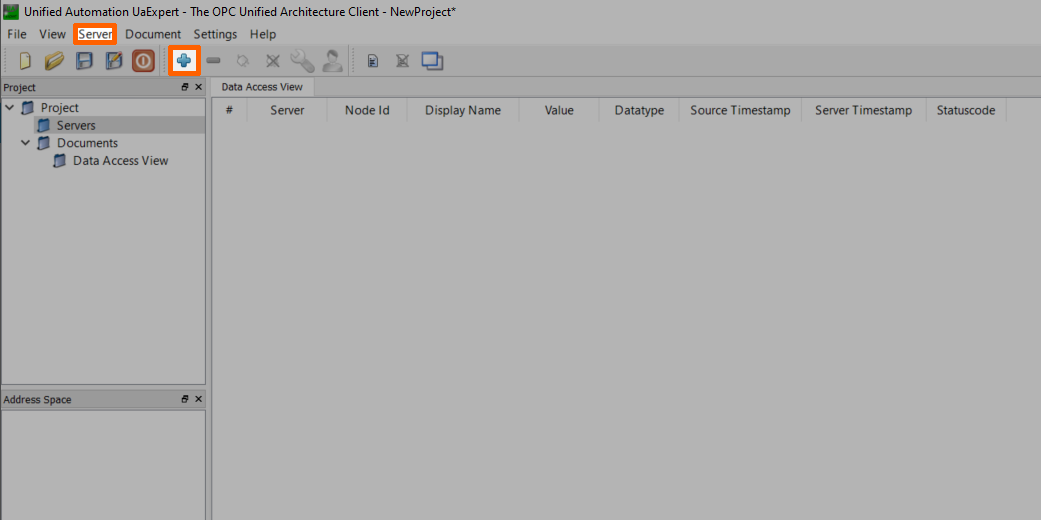Viewport: 1041px width, 520px height.
Task: Open the Settings menu
Action: click(215, 34)
